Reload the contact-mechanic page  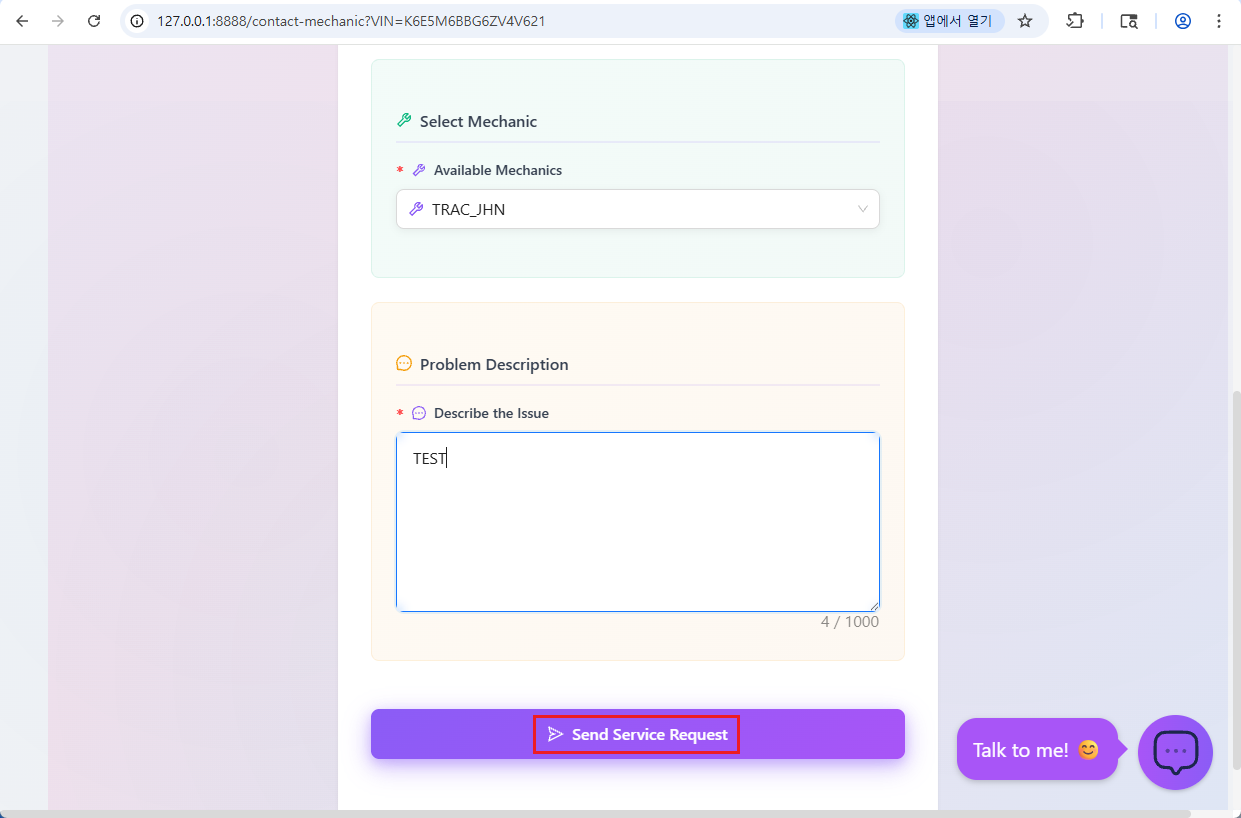tap(94, 21)
